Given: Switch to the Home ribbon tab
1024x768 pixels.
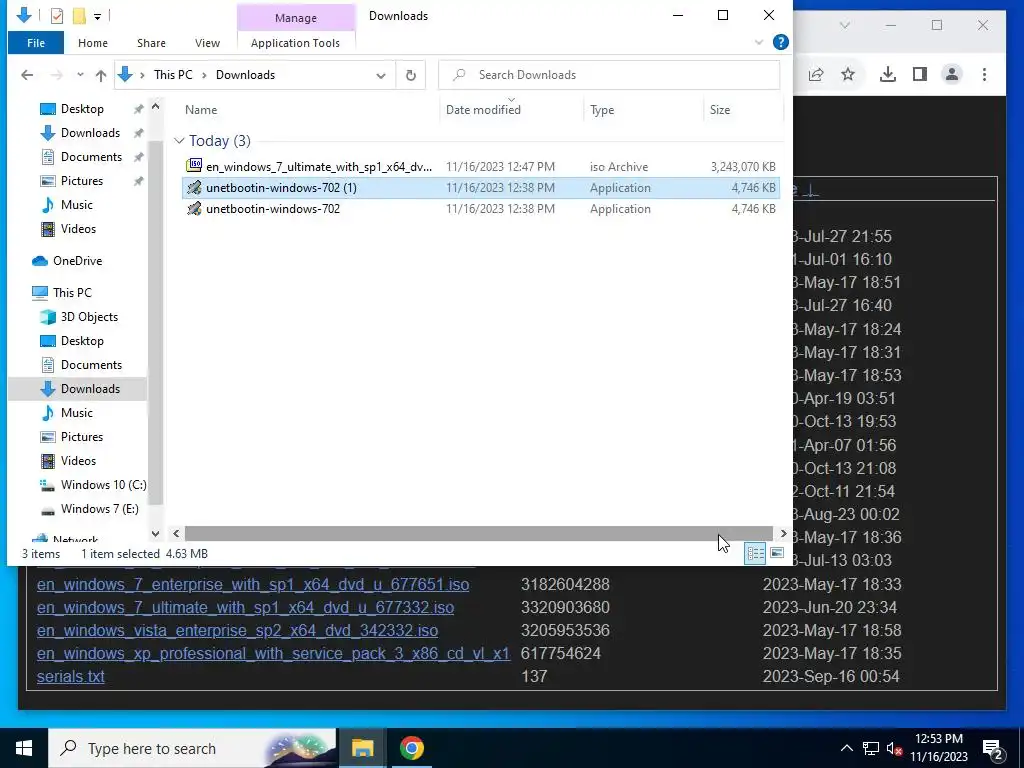Looking at the screenshot, I should [93, 43].
